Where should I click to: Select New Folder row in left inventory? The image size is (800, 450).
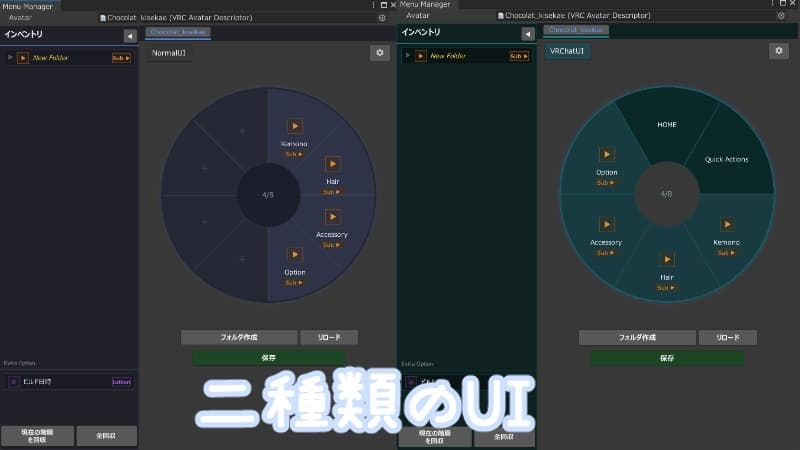click(69, 58)
